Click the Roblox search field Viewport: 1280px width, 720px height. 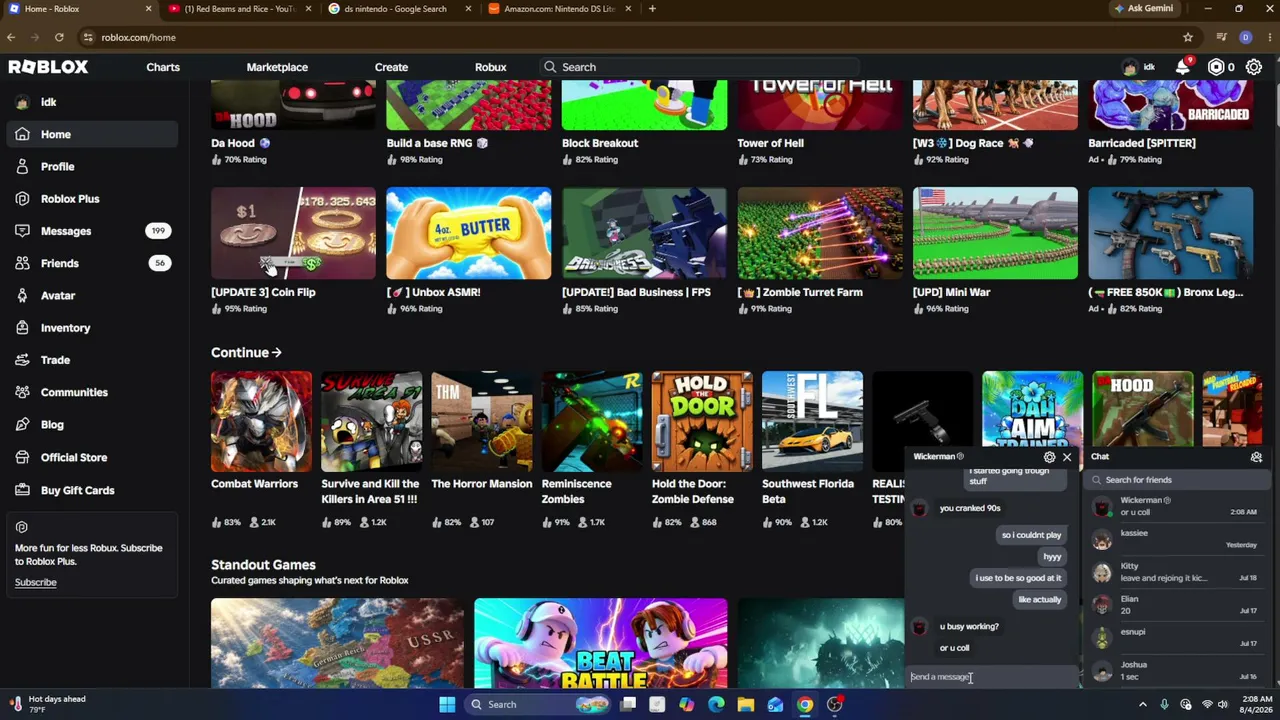click(698, 67)
